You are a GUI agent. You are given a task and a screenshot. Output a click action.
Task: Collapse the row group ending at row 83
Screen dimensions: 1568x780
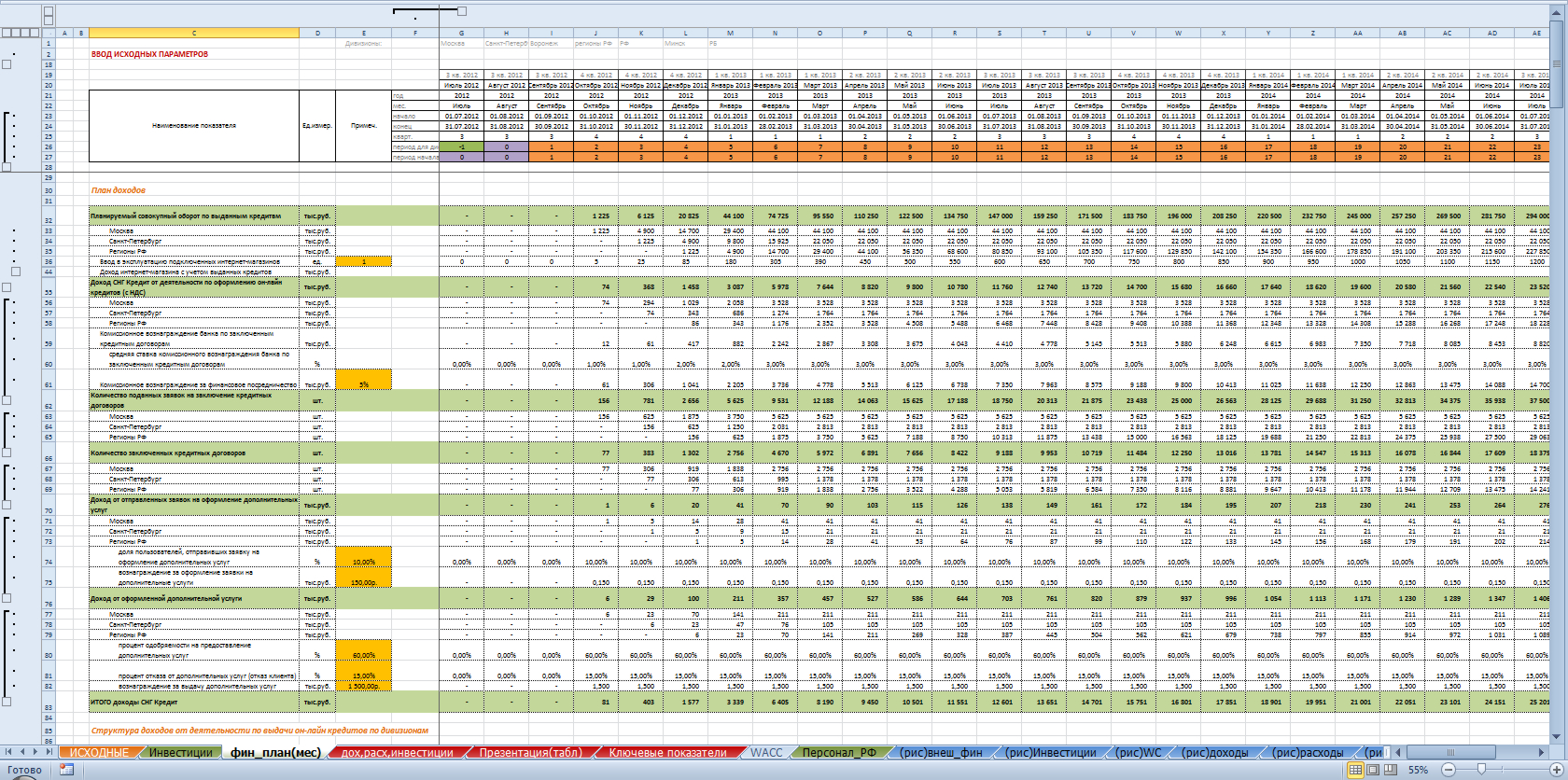coord(7,702)
